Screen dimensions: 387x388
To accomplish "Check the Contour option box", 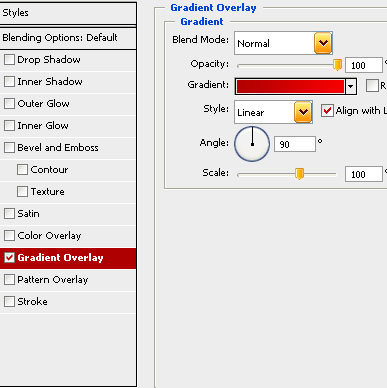I will click(22, 170).
